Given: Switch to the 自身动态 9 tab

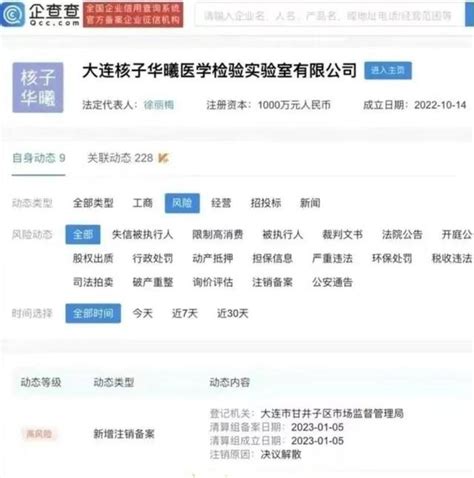Looking at the screenshot, I should pyautogui.click(x=39, y=158).
